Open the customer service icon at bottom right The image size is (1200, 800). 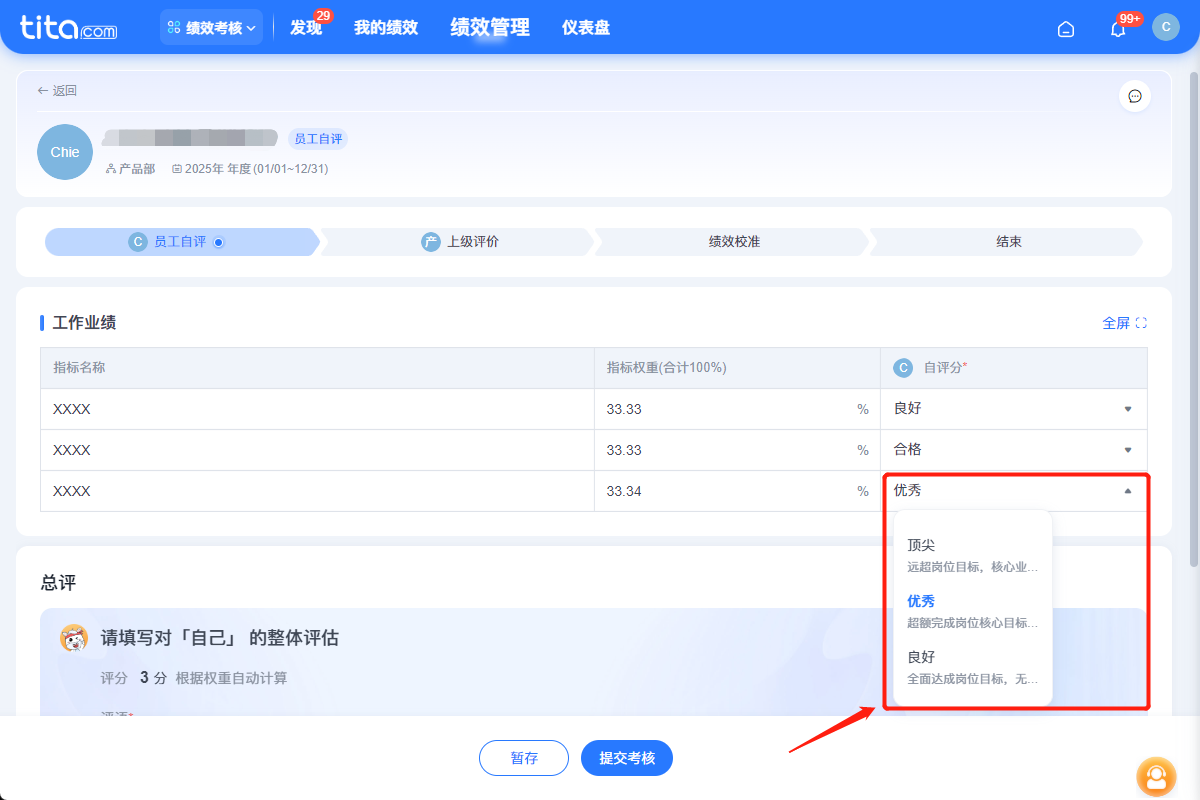[x=1156, y=777]
